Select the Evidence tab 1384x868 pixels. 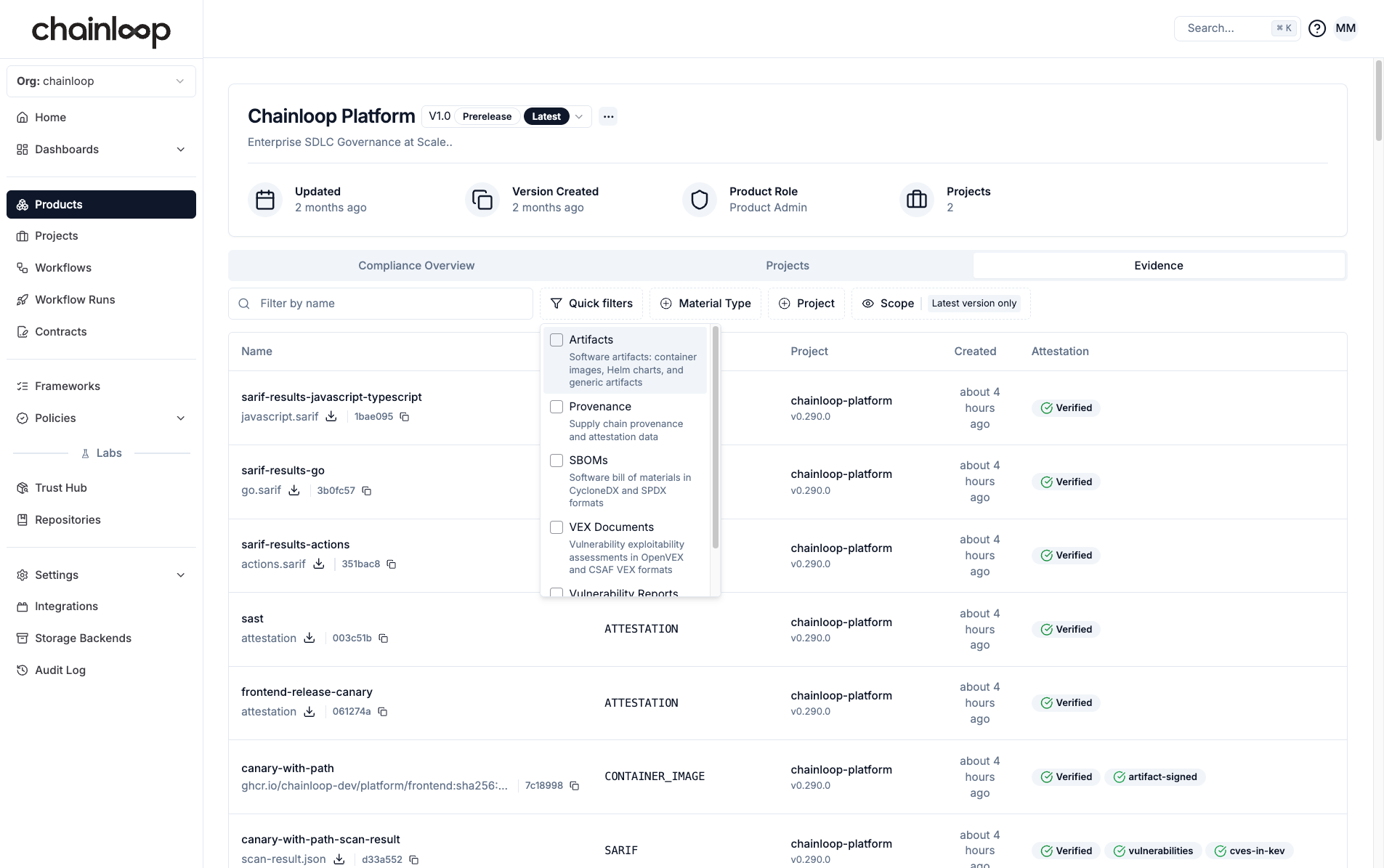[1159, 266]
